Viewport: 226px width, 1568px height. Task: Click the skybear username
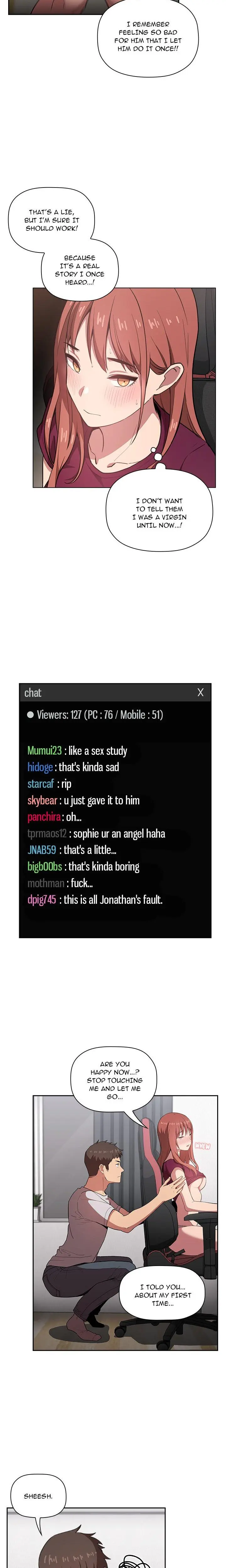[42, 800]
